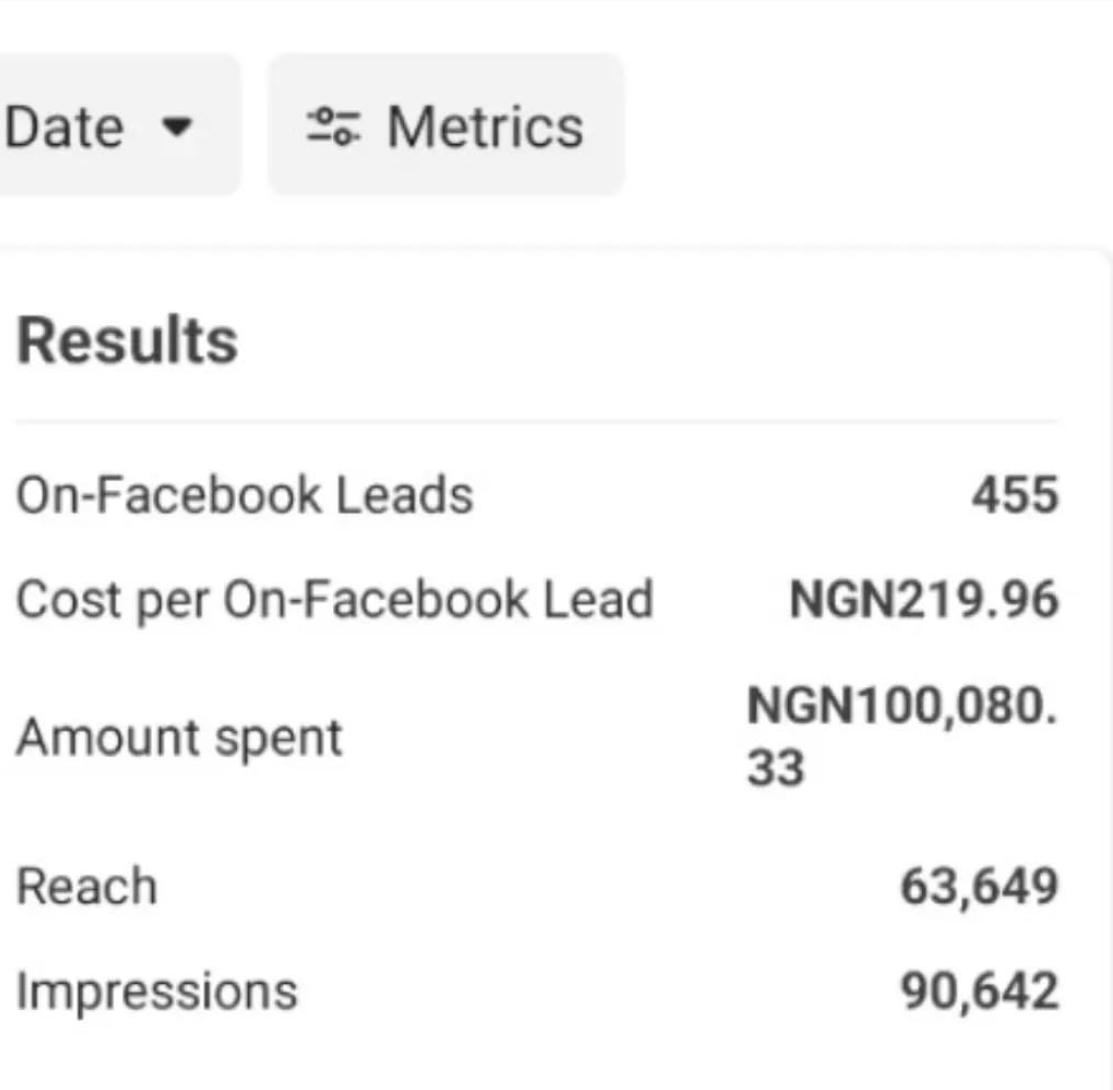
Task: Click the Reach metric label
Action: (x=87, y=887)
